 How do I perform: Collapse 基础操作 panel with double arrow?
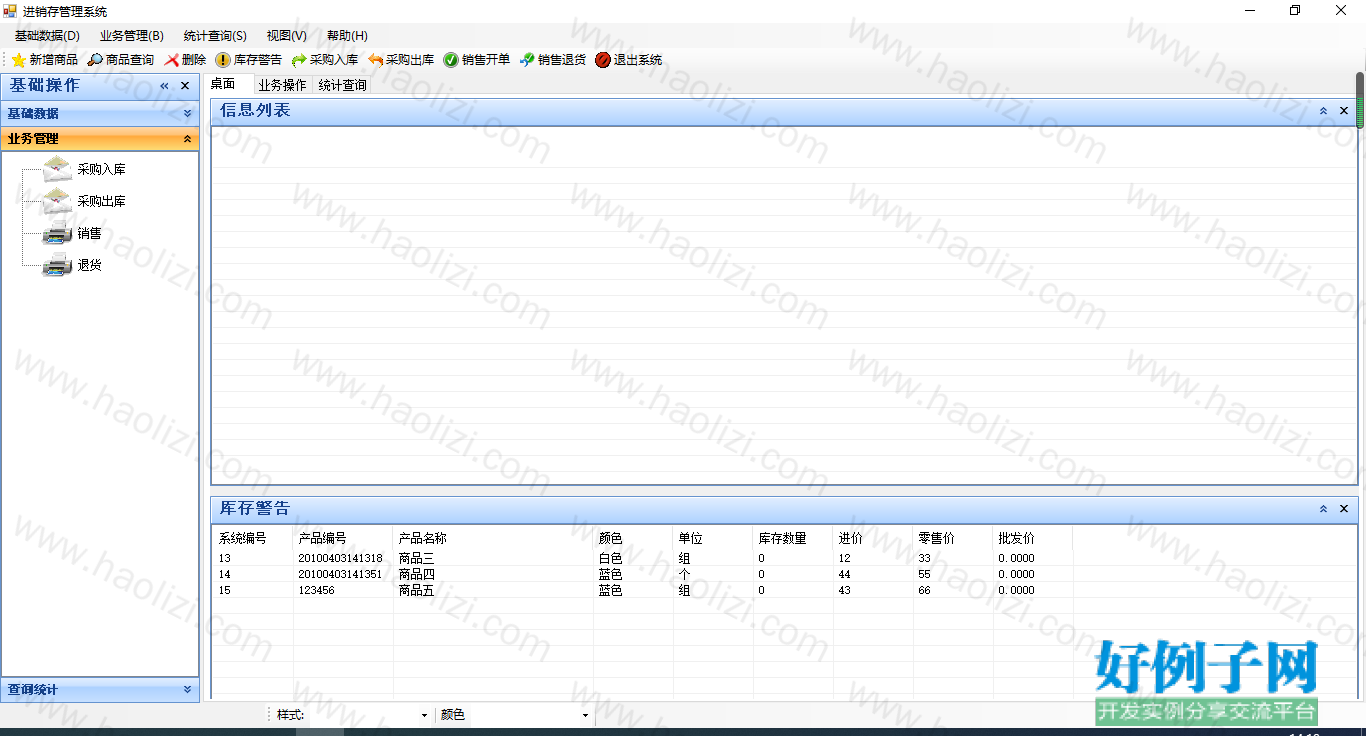pyautogui.click(x=165, y=86)
